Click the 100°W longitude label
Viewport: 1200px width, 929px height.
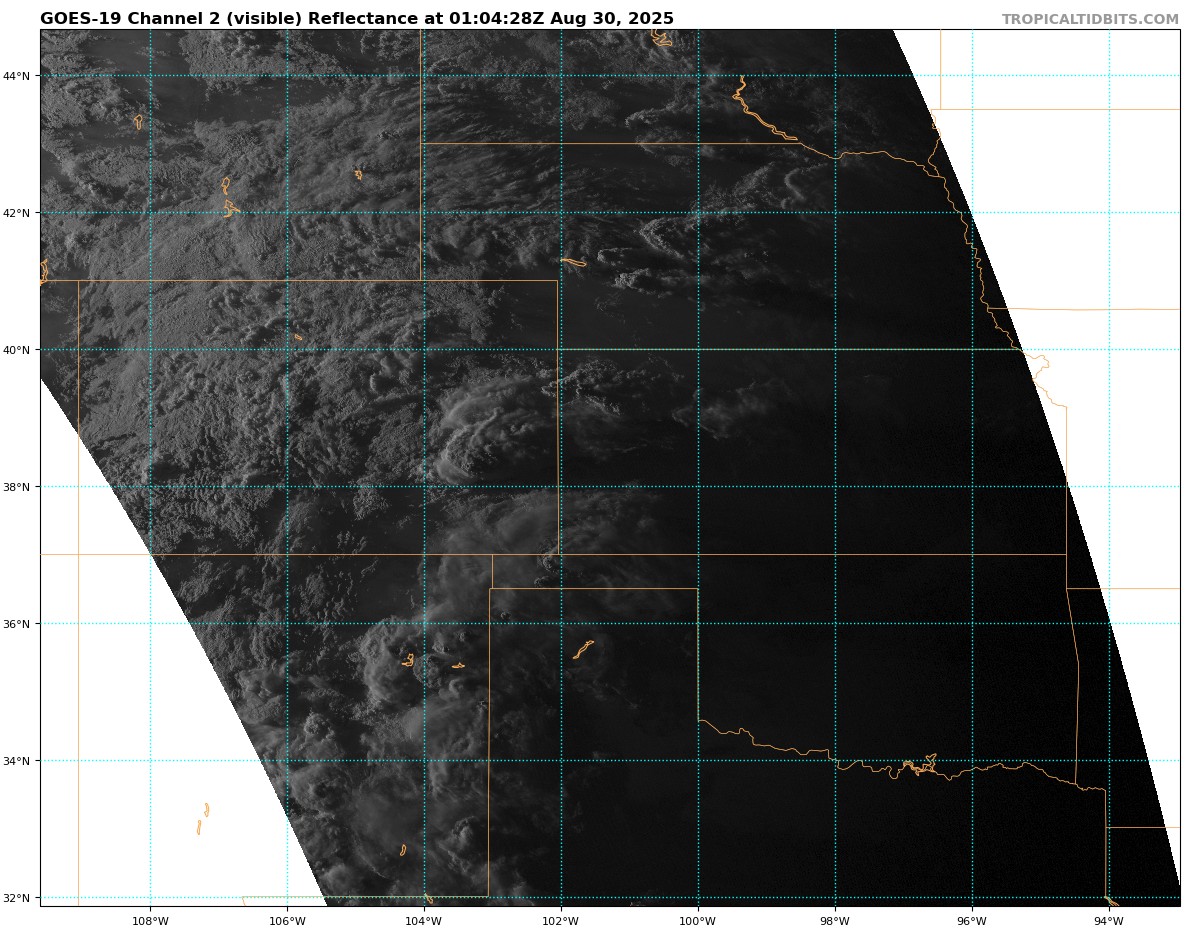(x=697, y=921)
